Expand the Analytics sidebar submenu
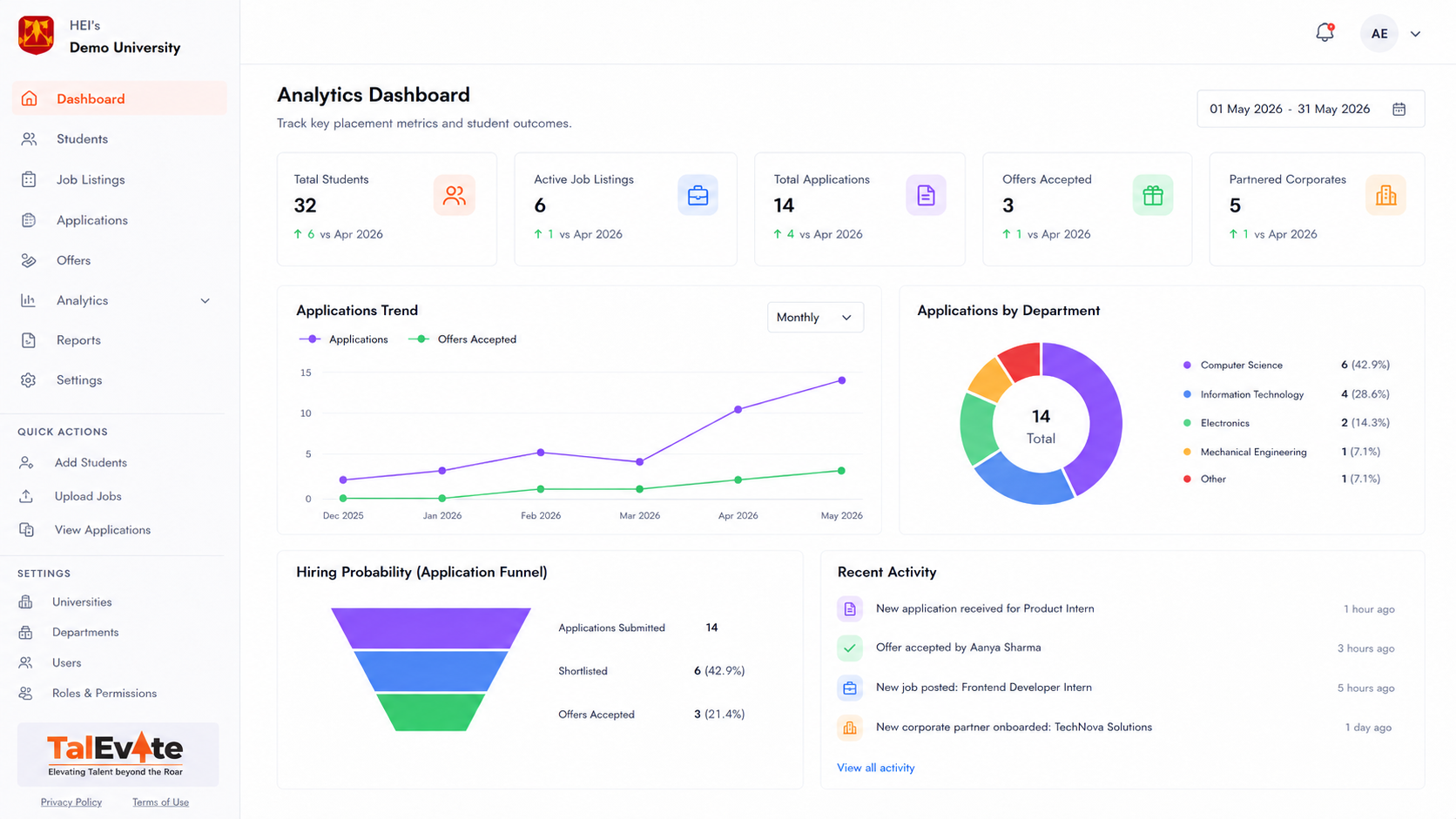This screenshot has width=1456, height=819. tap(206, 300)
